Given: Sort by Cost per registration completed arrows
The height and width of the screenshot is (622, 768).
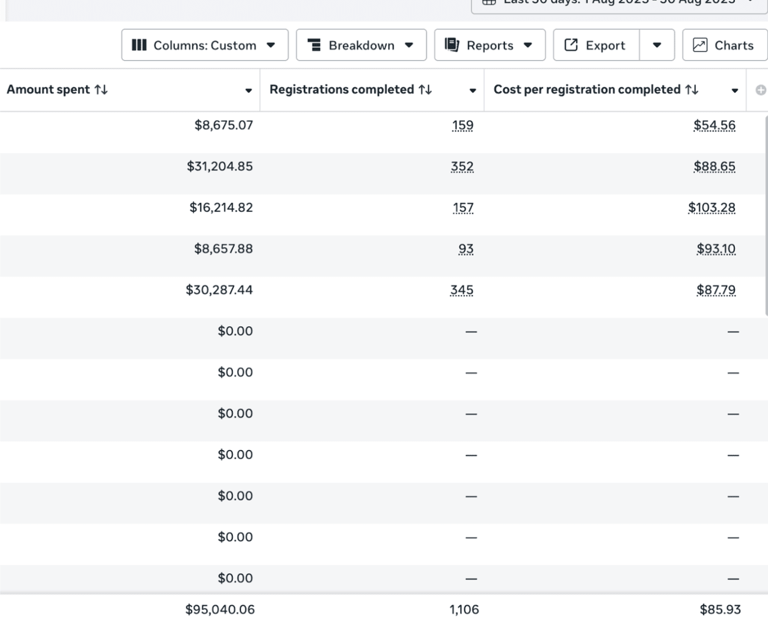Looking at the screenshot, I should coord(692,90).
